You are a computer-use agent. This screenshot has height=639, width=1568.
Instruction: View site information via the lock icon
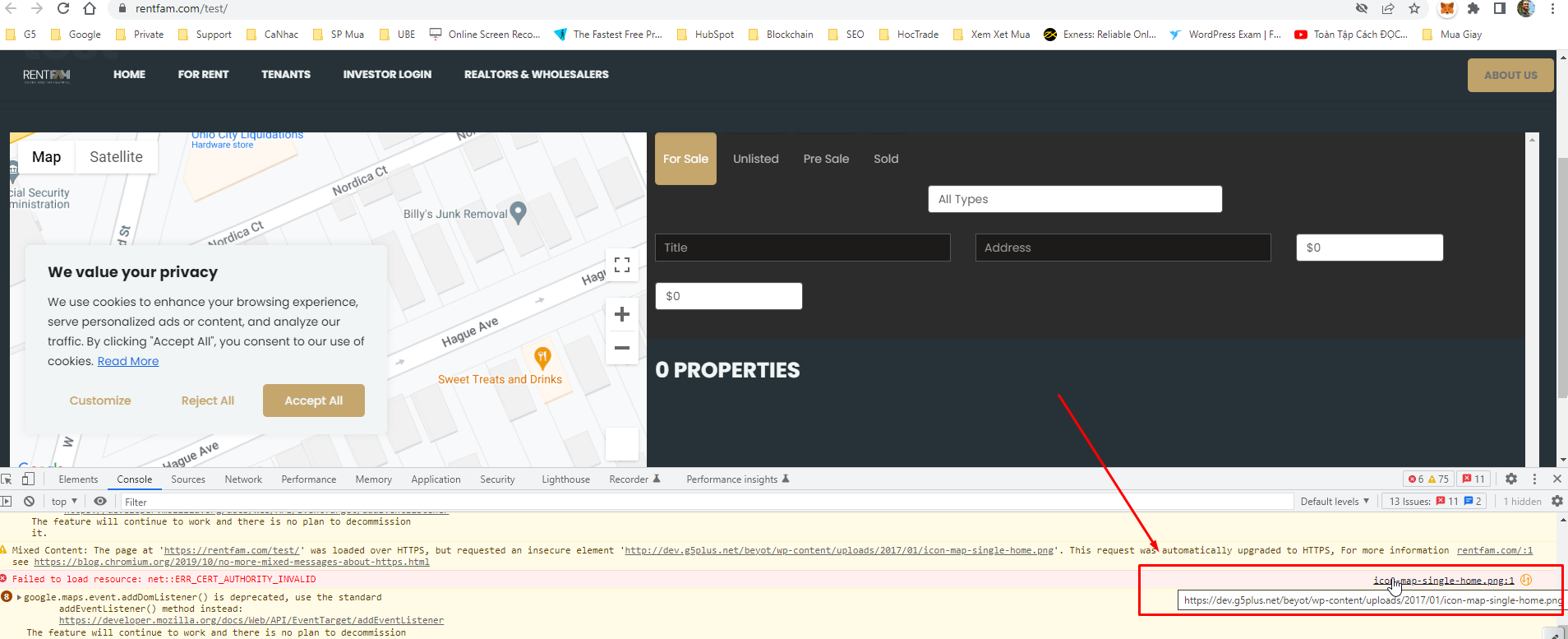coord(122,8)
